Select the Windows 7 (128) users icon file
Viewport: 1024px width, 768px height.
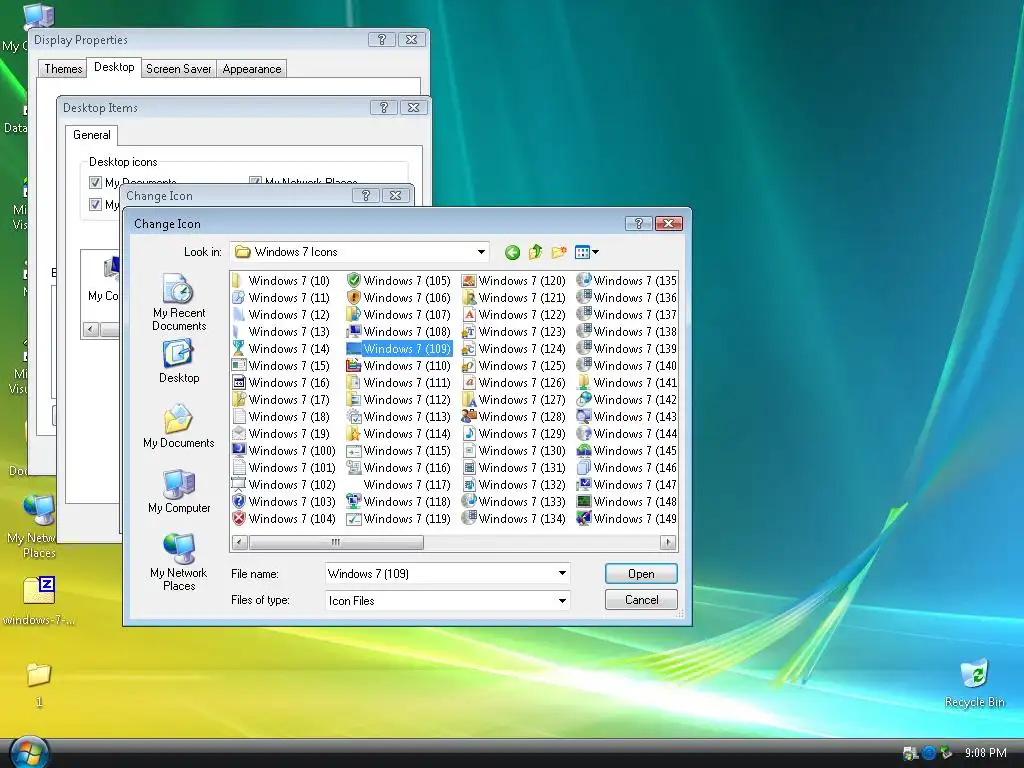[x=513, y=417]
